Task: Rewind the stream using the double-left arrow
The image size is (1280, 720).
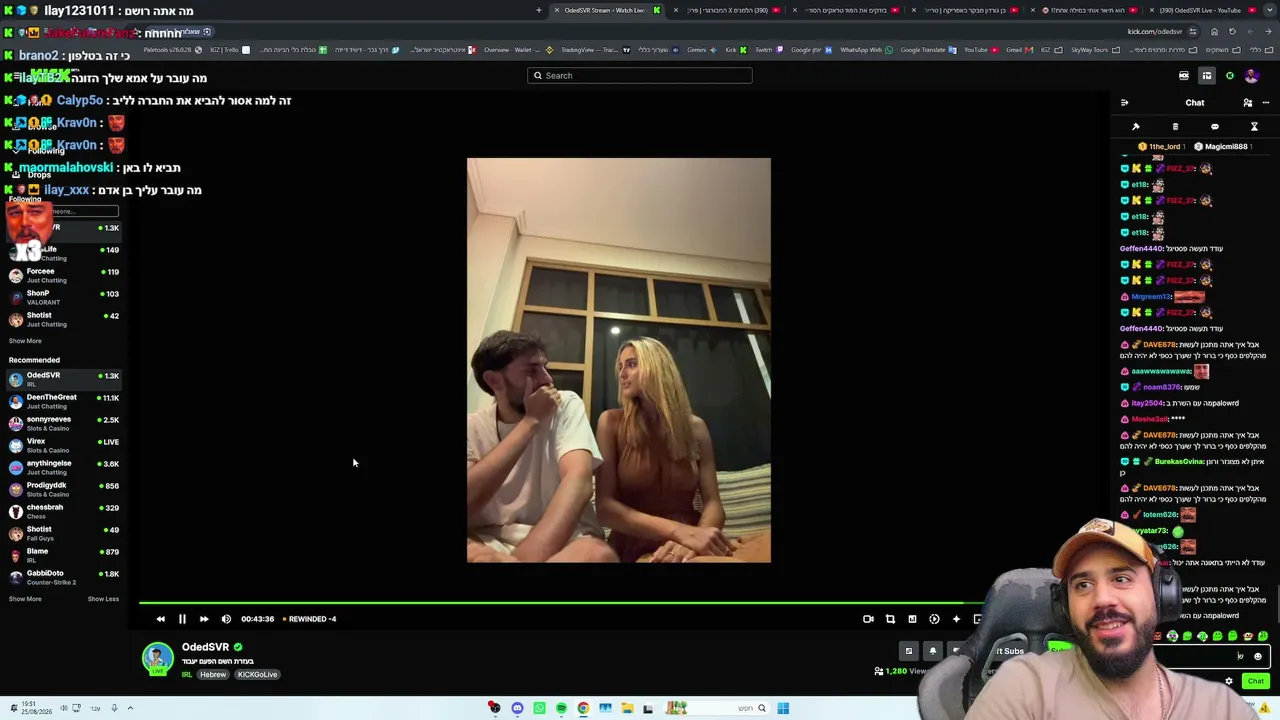Action: (160, 619)
